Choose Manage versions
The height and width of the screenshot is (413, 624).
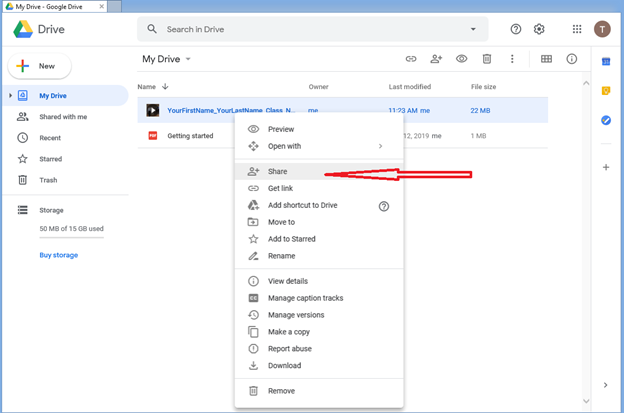pyautogui.click(x=319, y=315)
